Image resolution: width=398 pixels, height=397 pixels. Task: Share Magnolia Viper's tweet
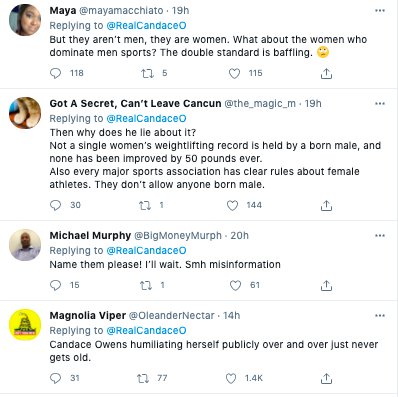[326, 379]
